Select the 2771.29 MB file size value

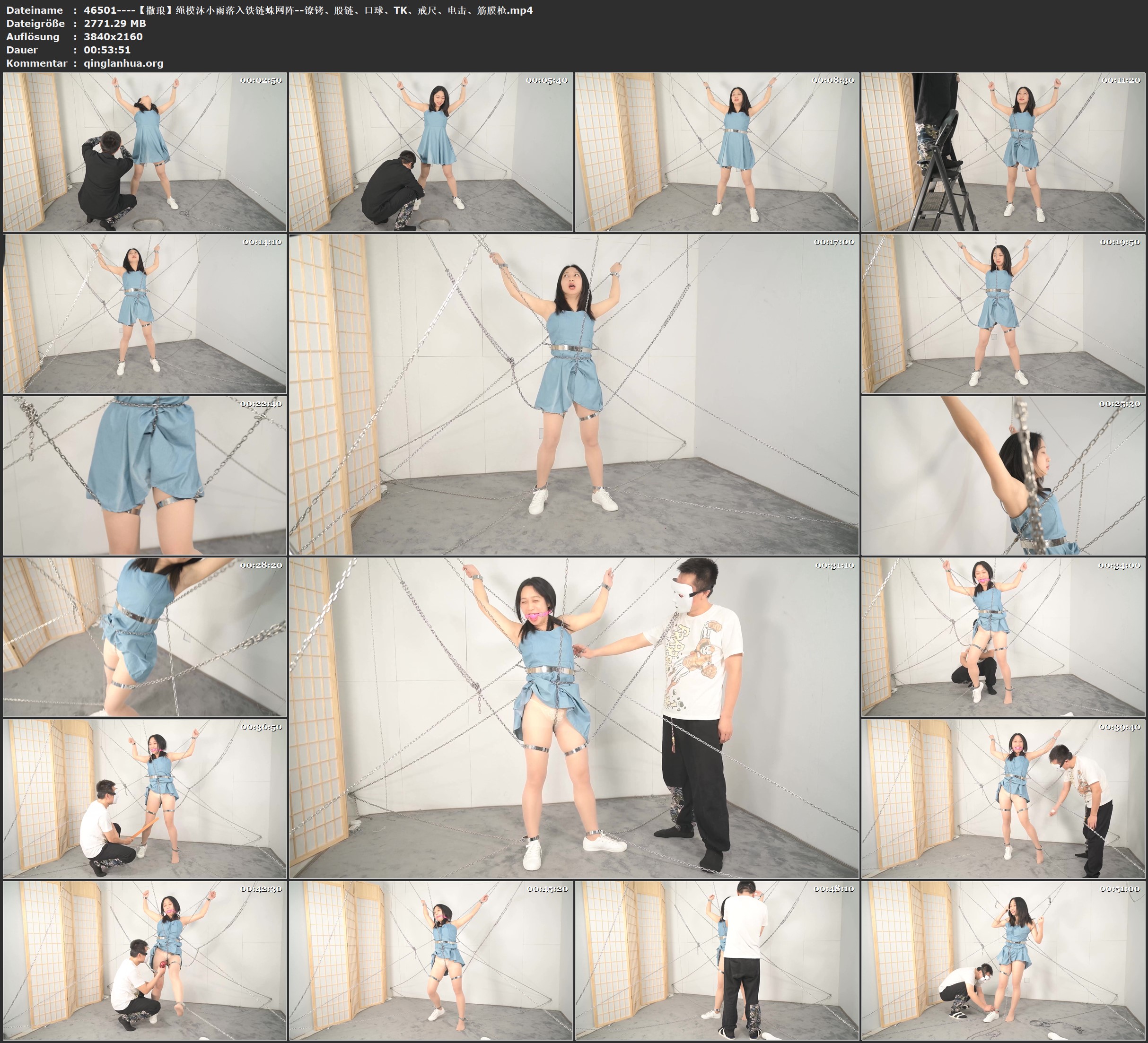(114, 23)
